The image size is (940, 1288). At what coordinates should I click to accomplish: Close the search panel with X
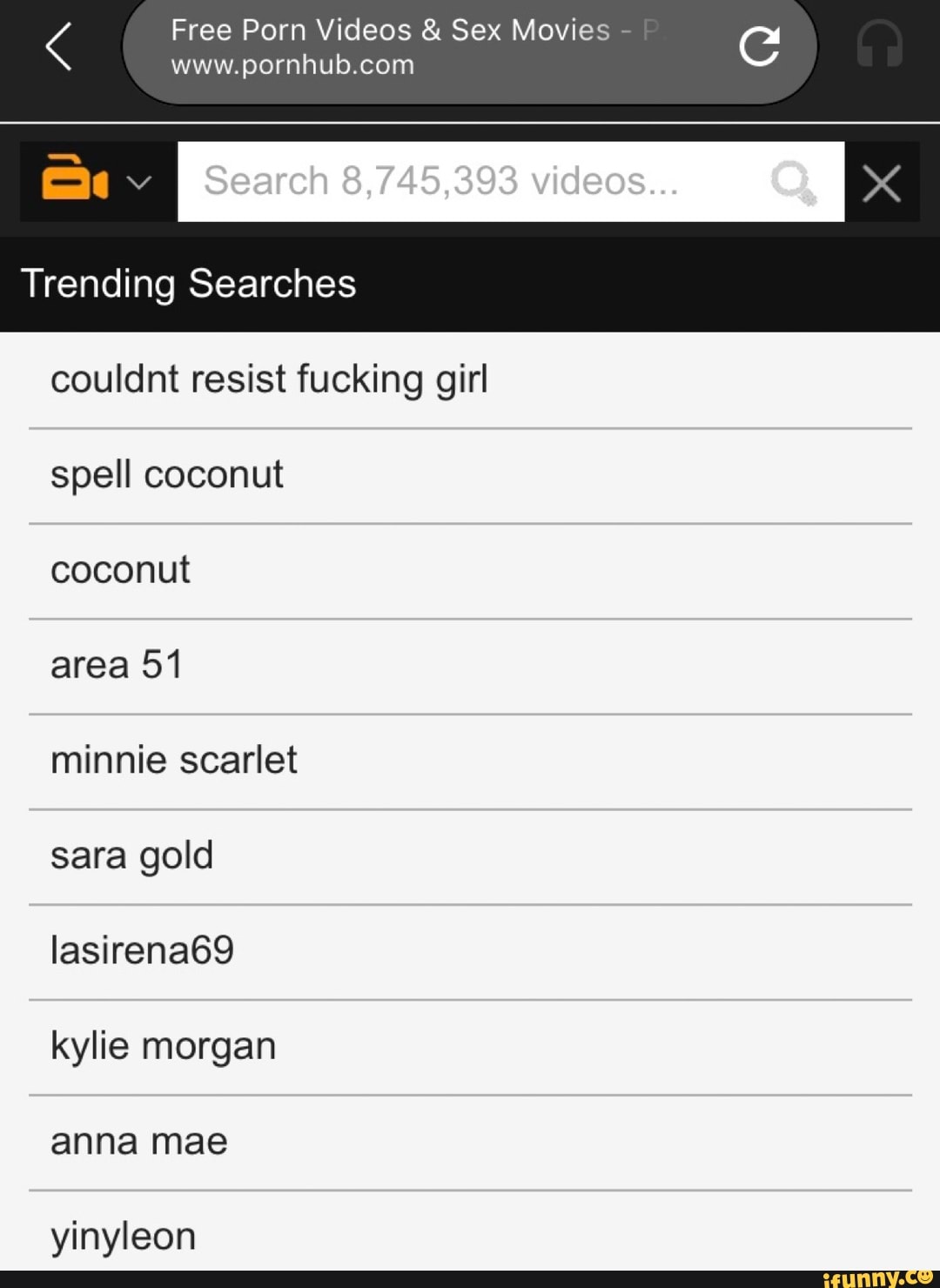[x=882, y=184]
